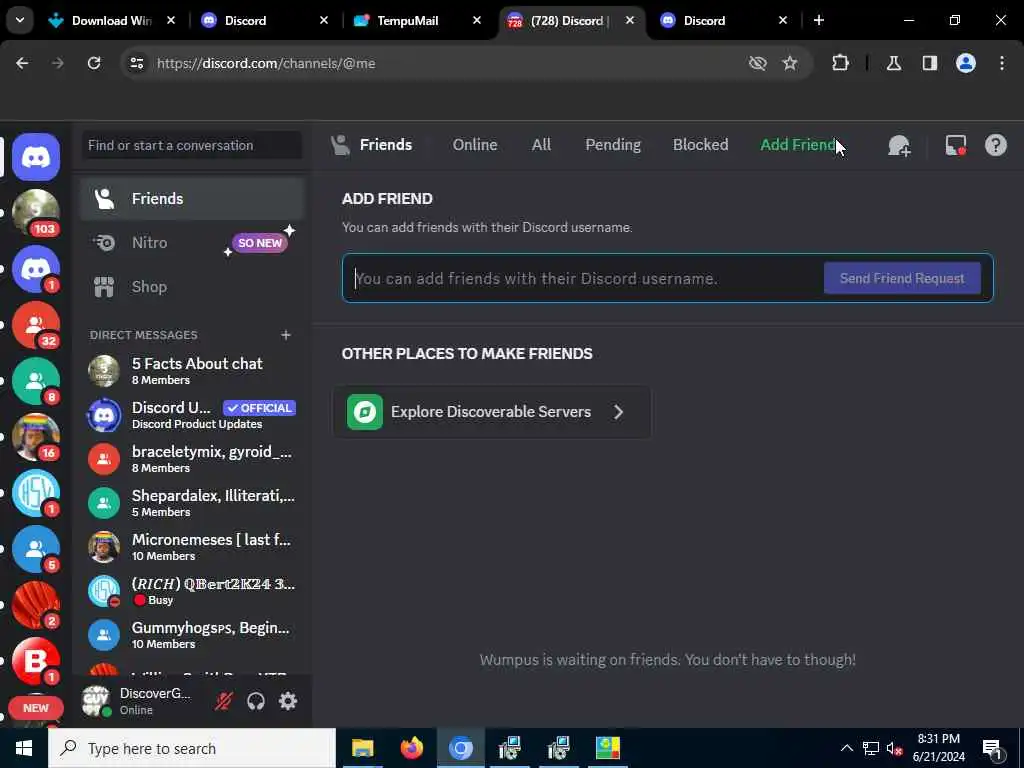Viewport: 1024px width, 768px height.
Task: Open the Inbox icon in header
Action: point(955,145)
